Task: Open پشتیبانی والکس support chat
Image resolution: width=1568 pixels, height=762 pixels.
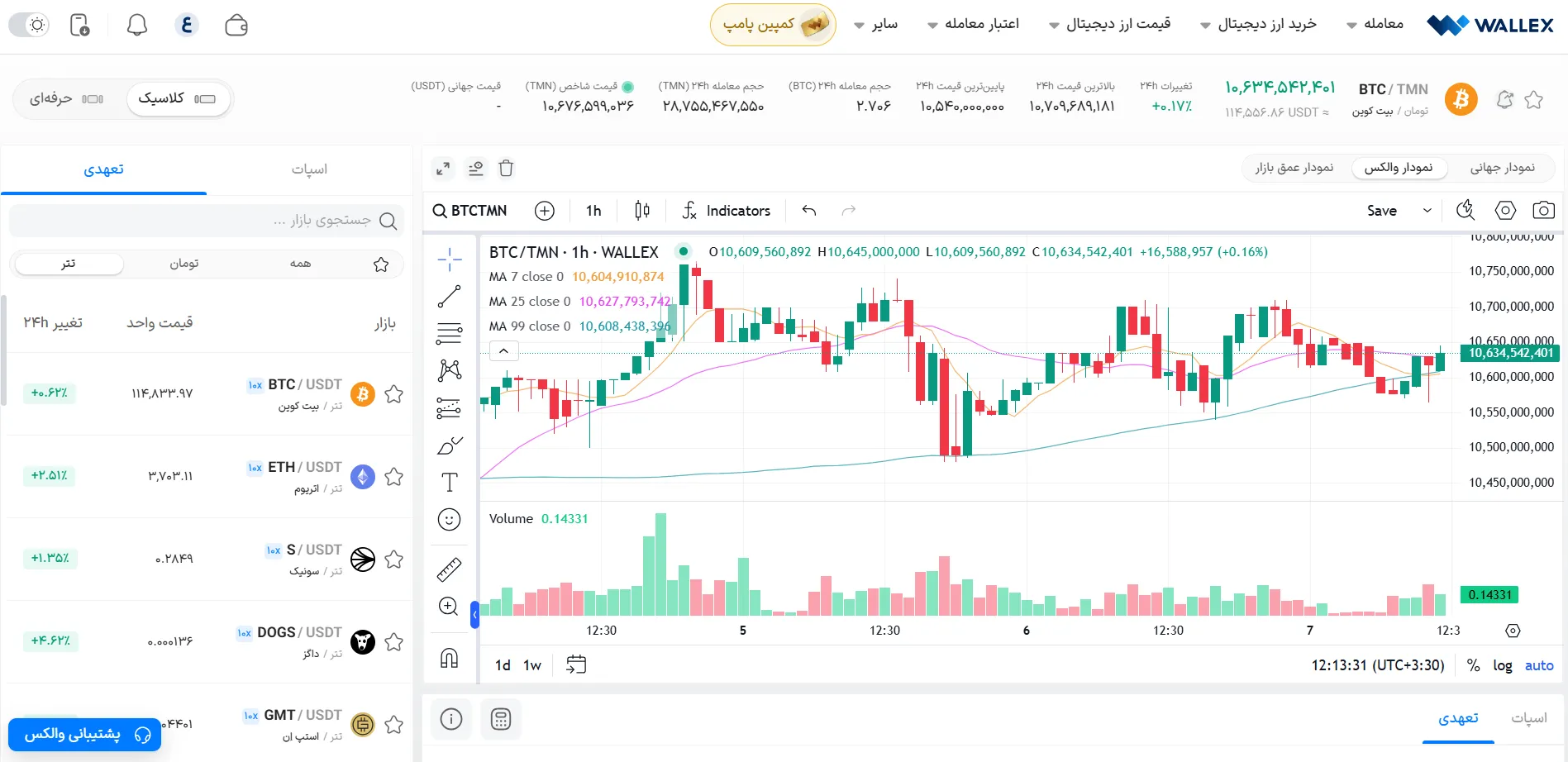Action: pos(84,734)
